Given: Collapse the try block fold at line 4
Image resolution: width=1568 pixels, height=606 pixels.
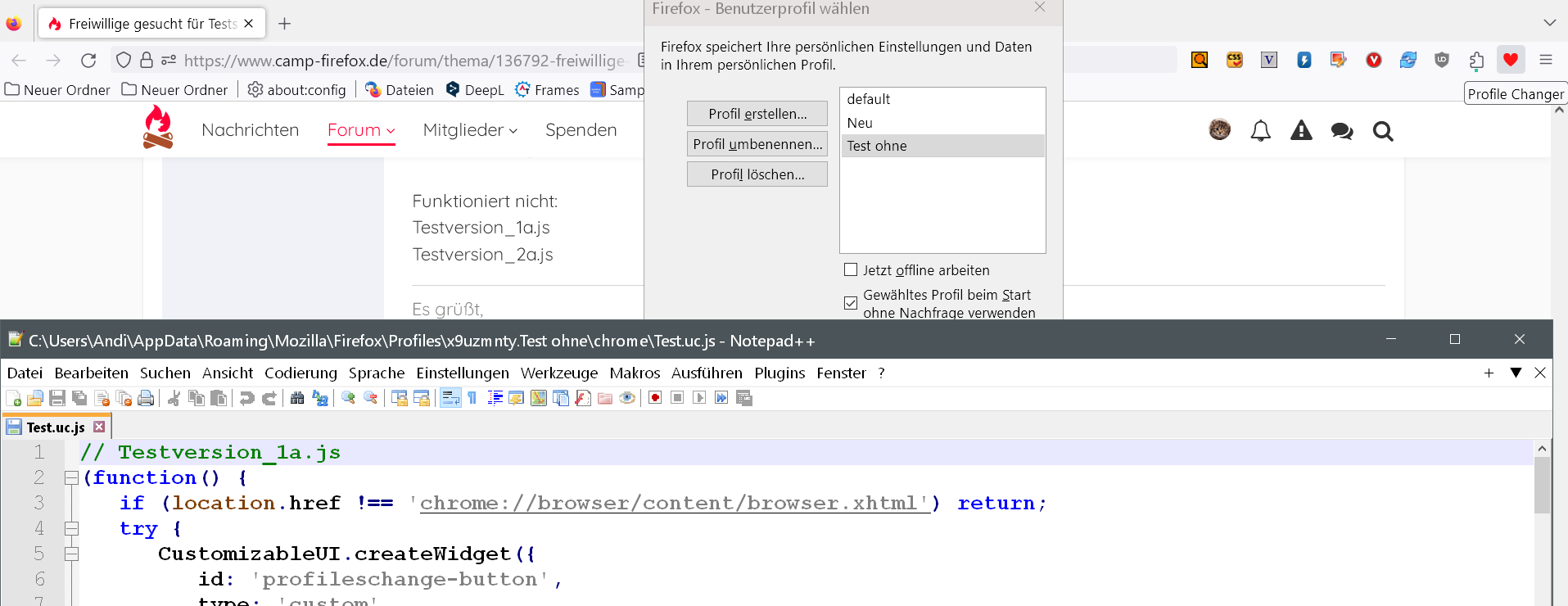Looking at the screenshot, I should click(71, 528).
